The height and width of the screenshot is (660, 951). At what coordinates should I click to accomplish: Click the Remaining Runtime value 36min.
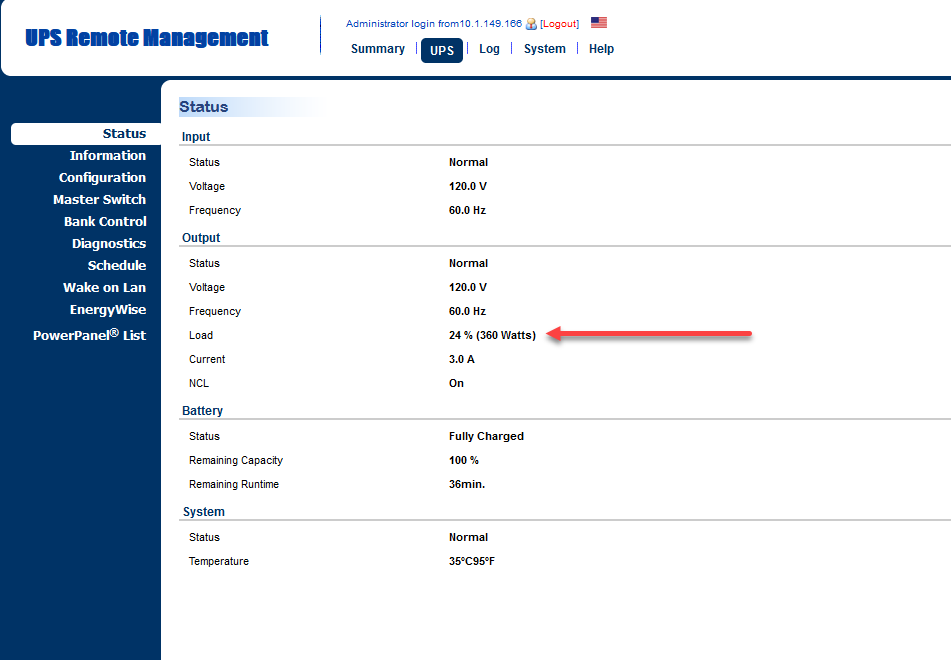point(467,484)
